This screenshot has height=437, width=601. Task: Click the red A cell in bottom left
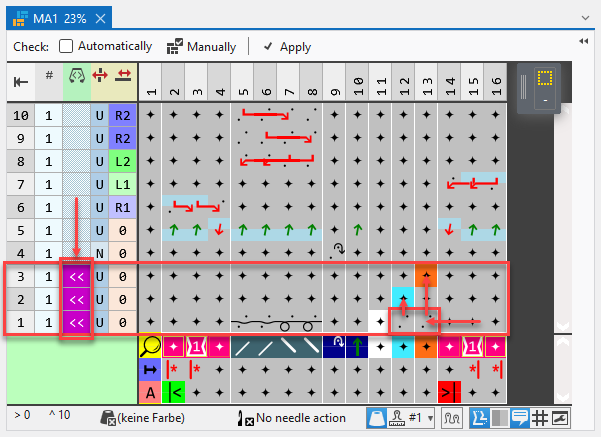(148, 391)
